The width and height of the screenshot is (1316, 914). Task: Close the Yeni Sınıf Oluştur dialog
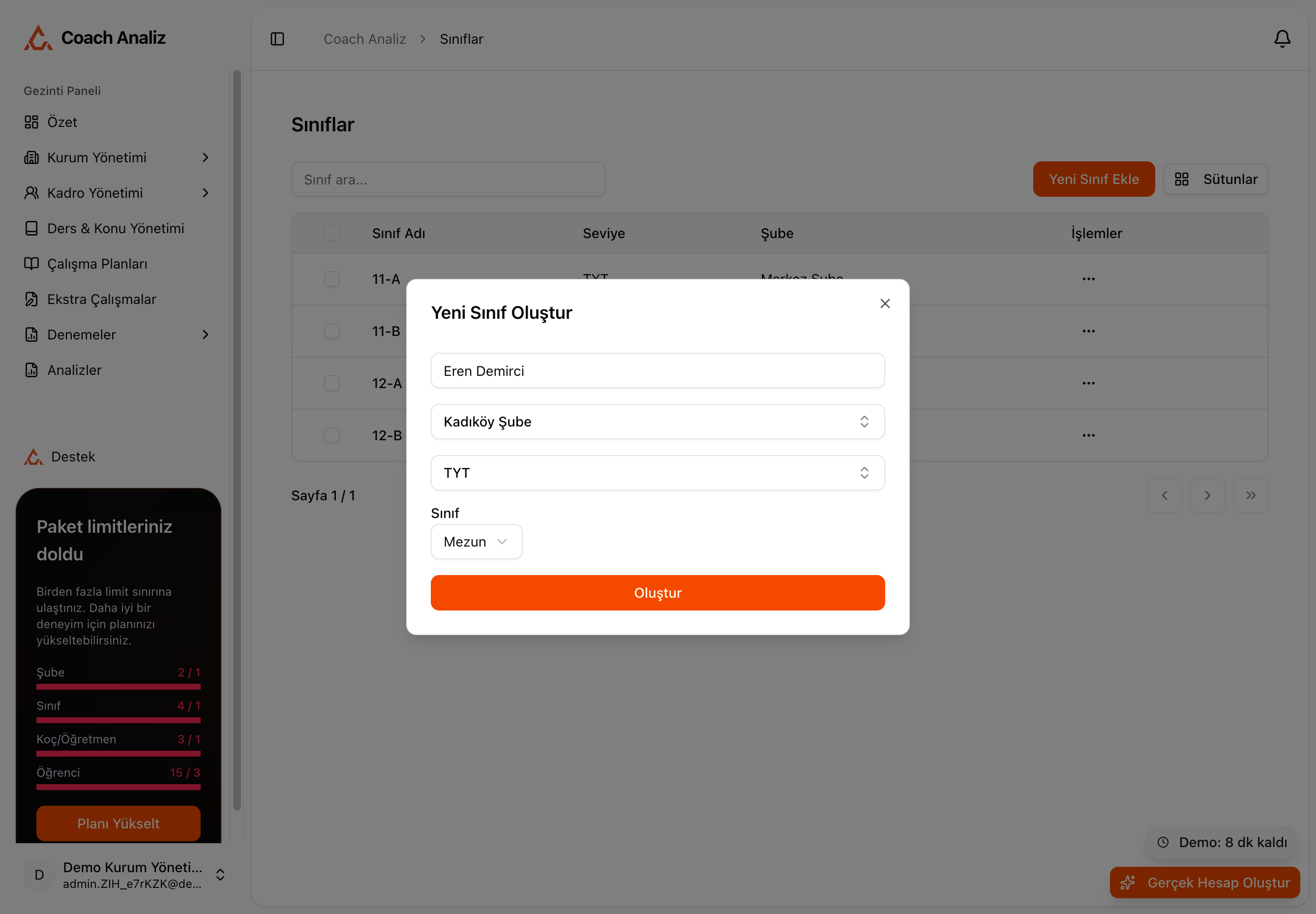tap(884, 304)
